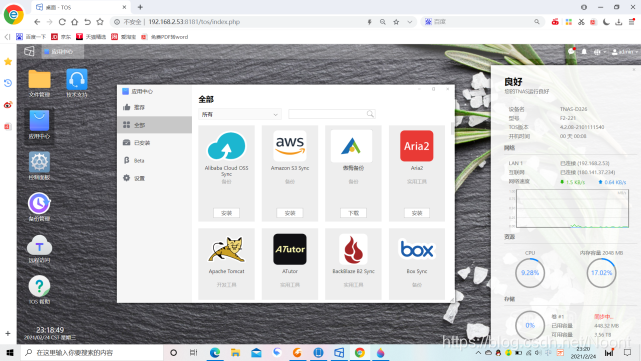Open the Windows Start menu

10,352
